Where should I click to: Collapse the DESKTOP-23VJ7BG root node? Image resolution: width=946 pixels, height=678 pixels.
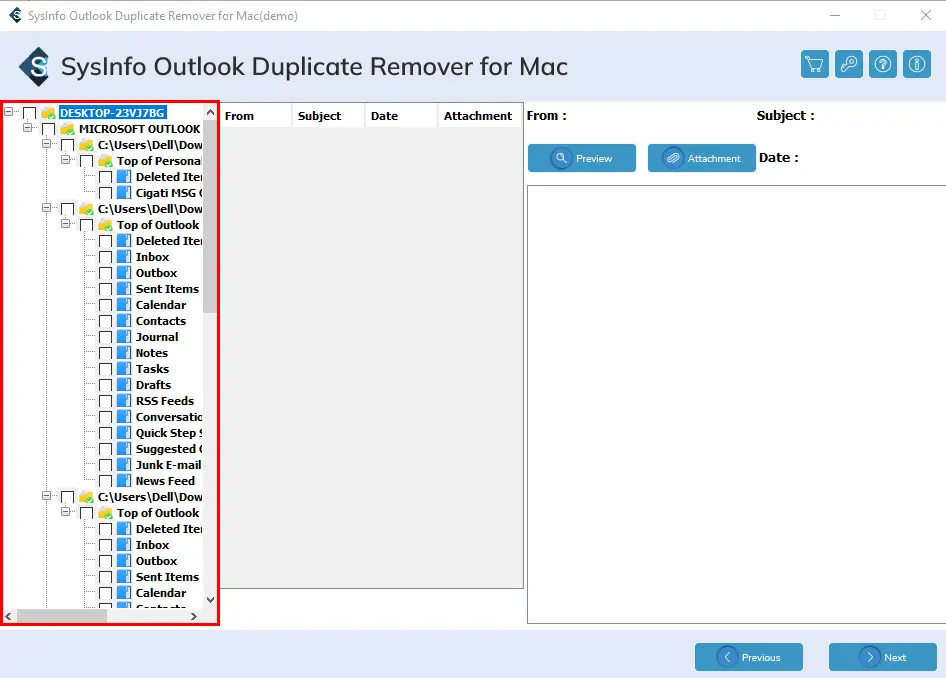[x=8, y=112]
